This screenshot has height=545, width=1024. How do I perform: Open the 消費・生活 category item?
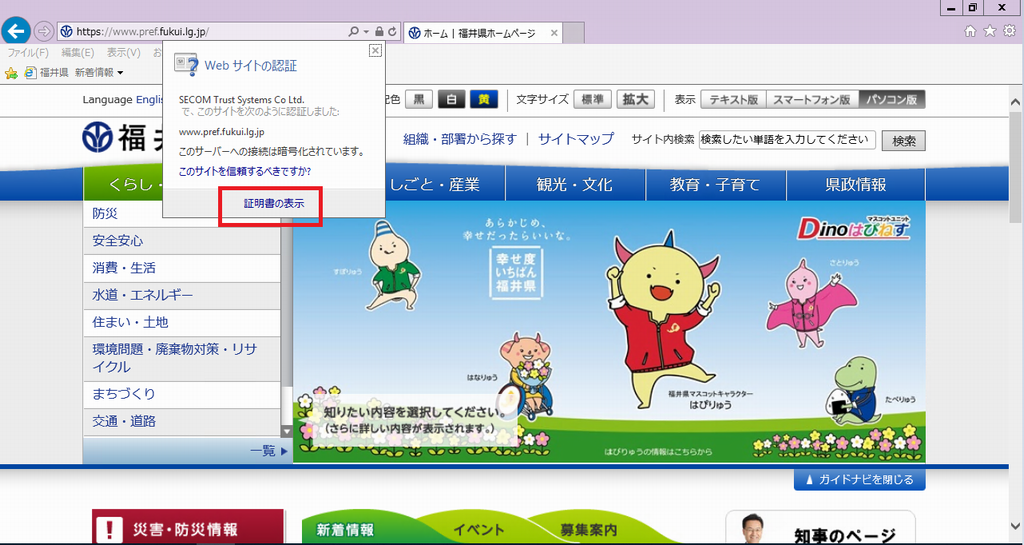[x=182, y=268]
